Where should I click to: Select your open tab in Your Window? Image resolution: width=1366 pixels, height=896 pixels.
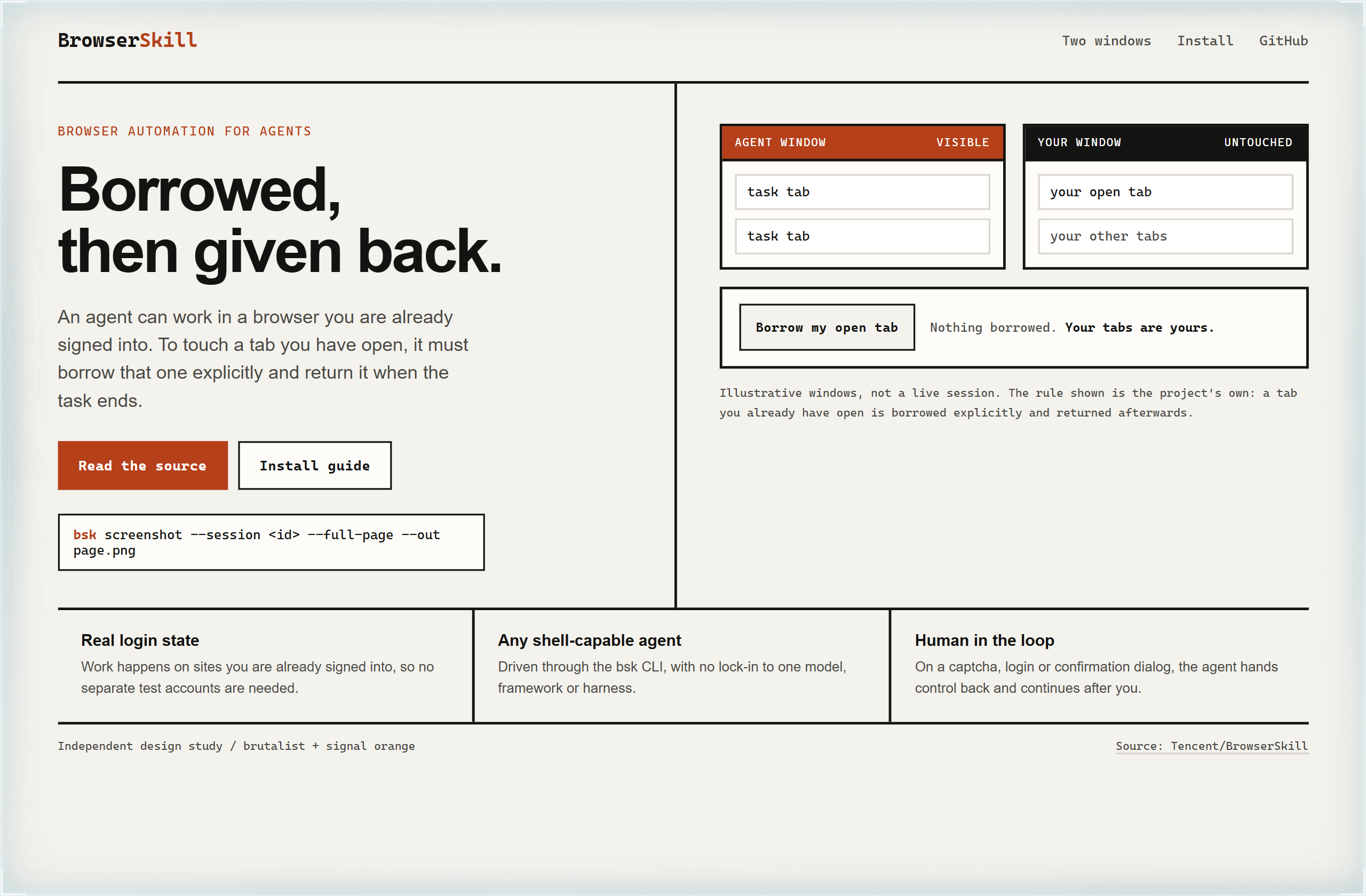[x=1165, y=191]
